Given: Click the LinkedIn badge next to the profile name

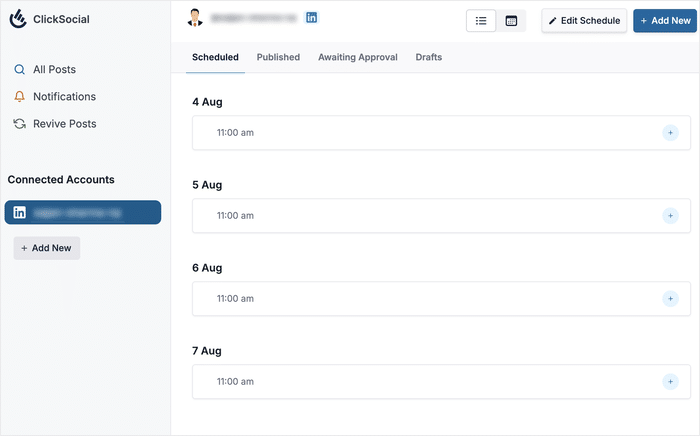Looking at the screenshot, I should (x=311, y=17).
